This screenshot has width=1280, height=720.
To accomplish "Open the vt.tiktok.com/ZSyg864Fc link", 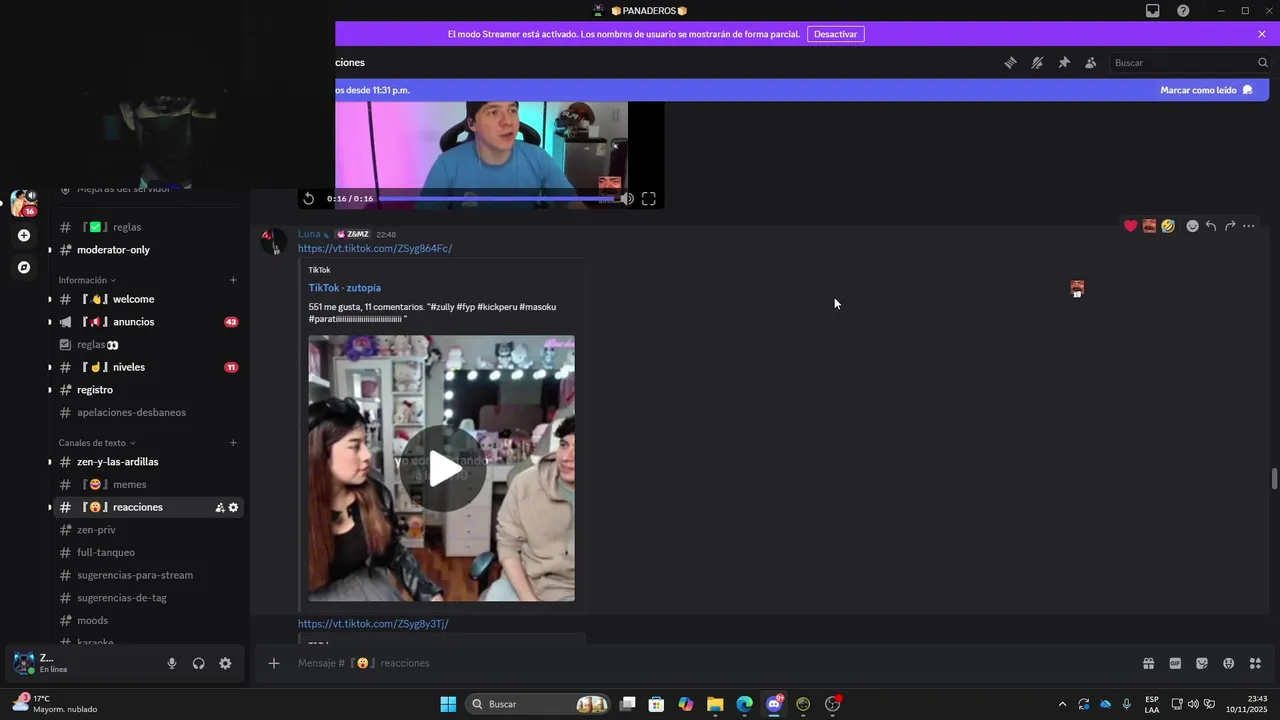I will coord(375,248).
